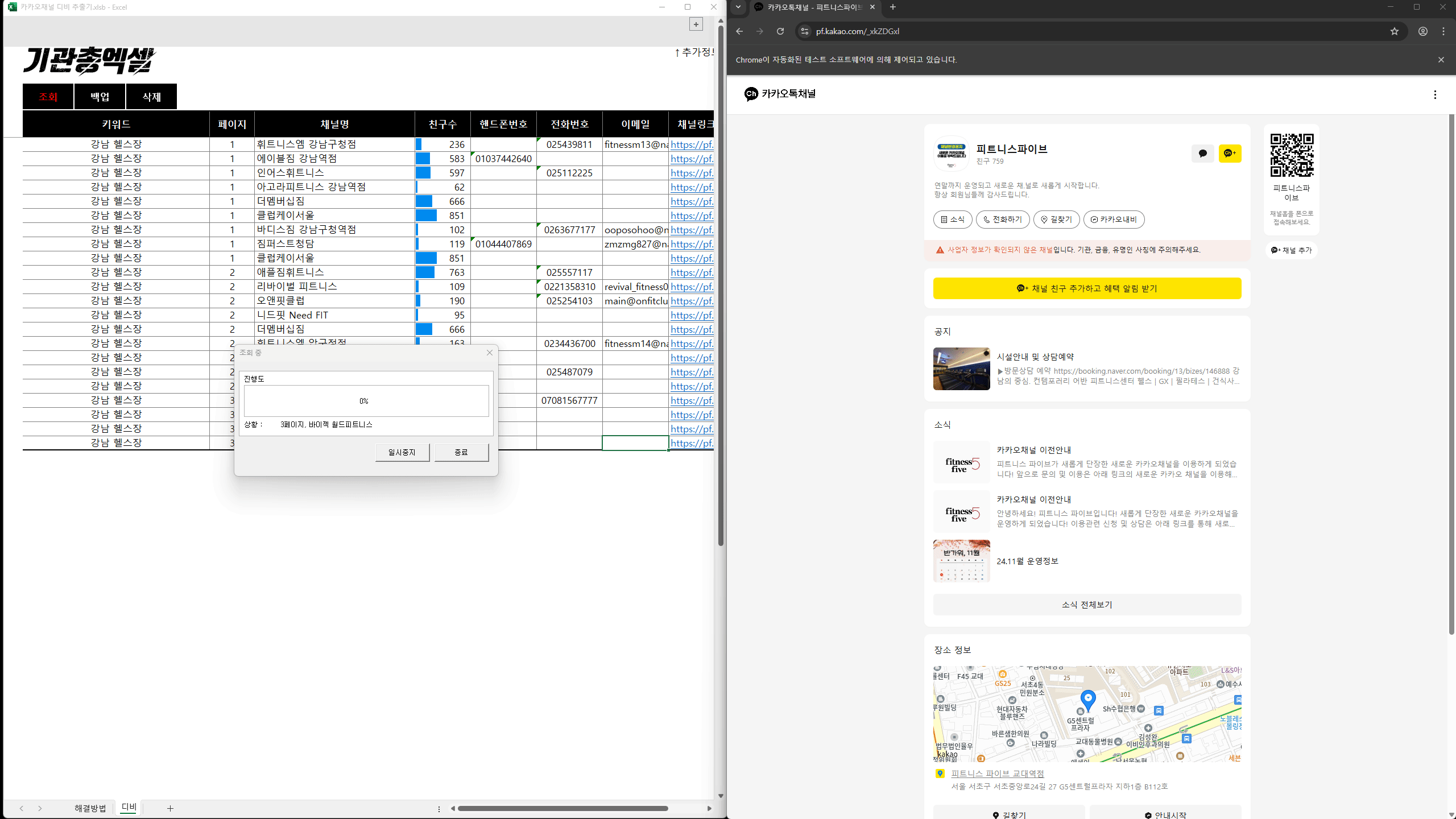Reload the Kakao channel page

point(780,31)
